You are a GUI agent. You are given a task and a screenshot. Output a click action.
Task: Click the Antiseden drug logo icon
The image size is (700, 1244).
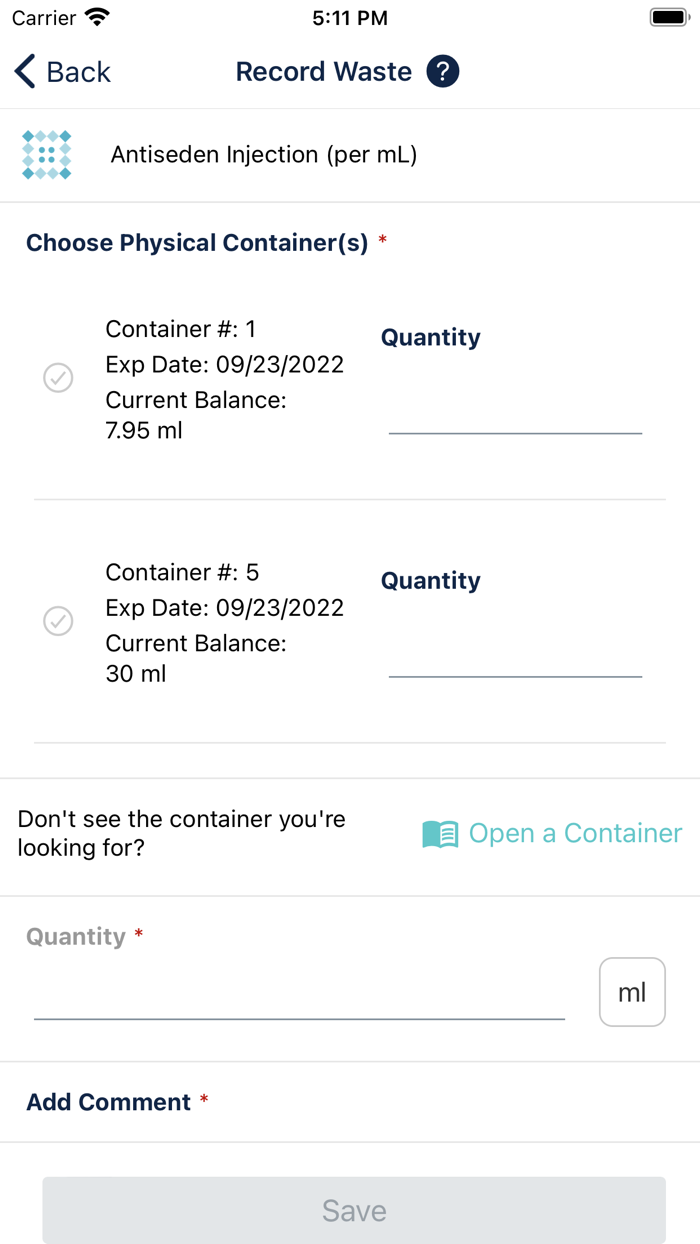[47, 155]
